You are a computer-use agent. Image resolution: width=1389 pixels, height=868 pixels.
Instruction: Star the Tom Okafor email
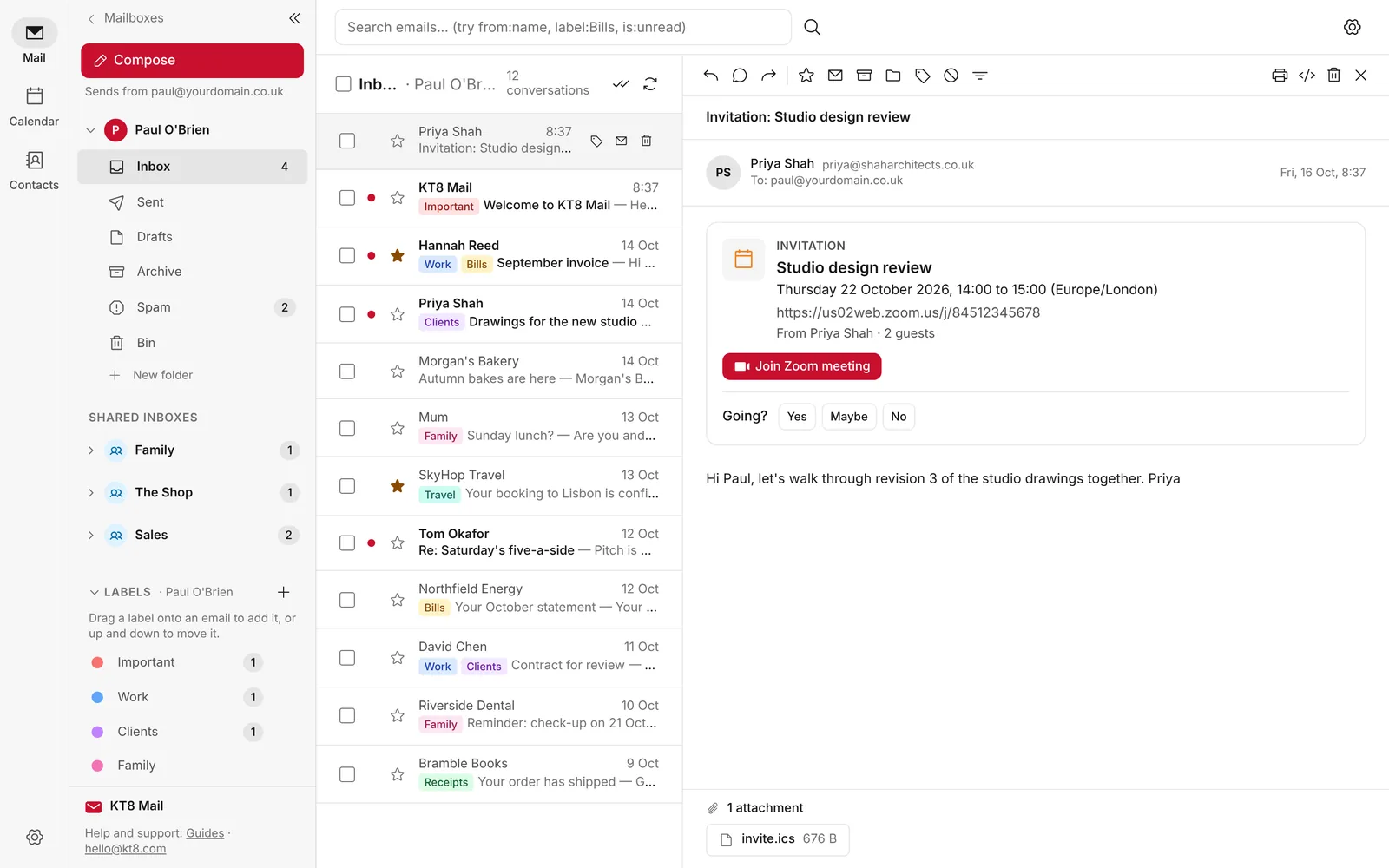398,543
